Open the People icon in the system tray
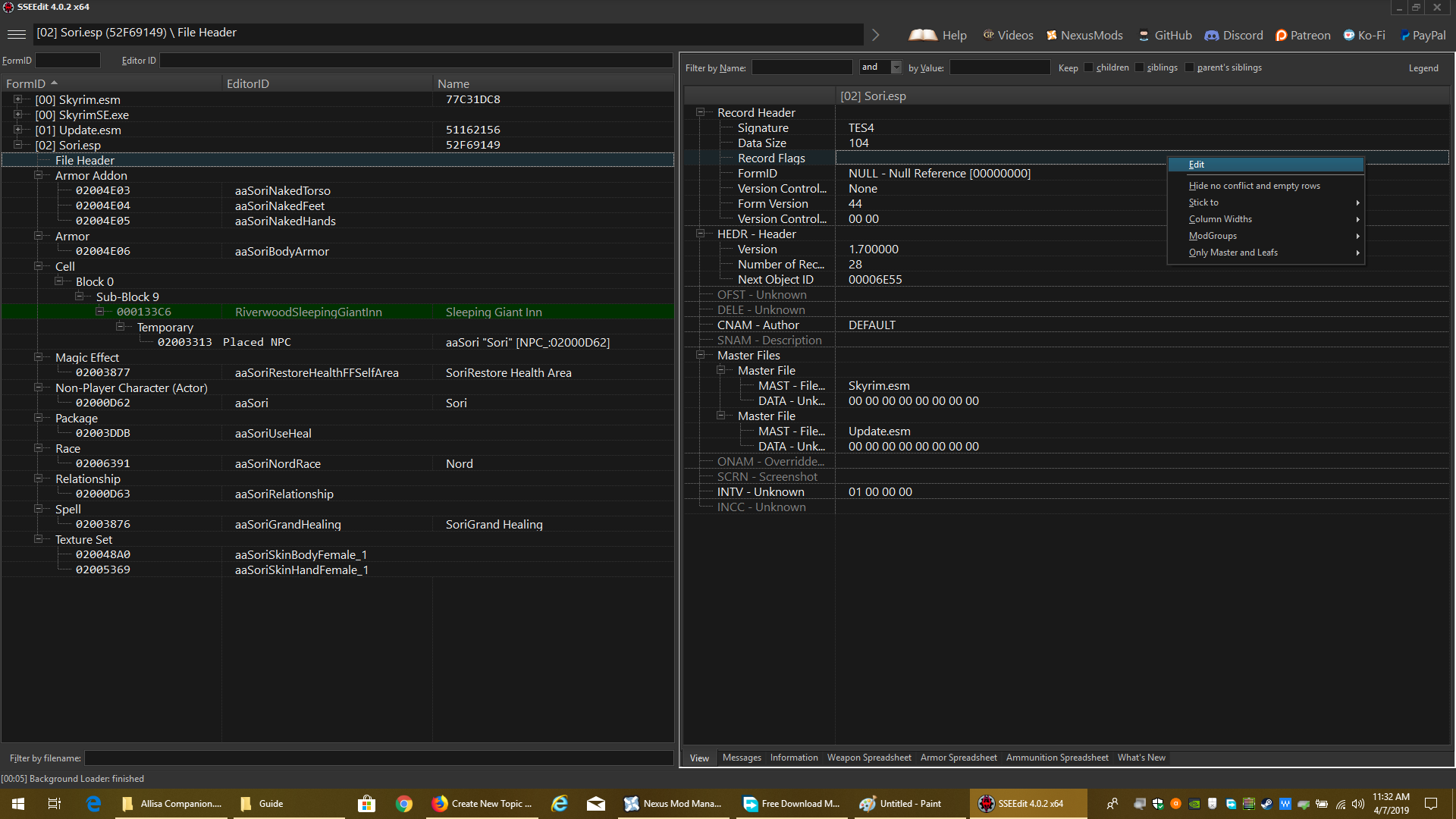 point(1112,803)
